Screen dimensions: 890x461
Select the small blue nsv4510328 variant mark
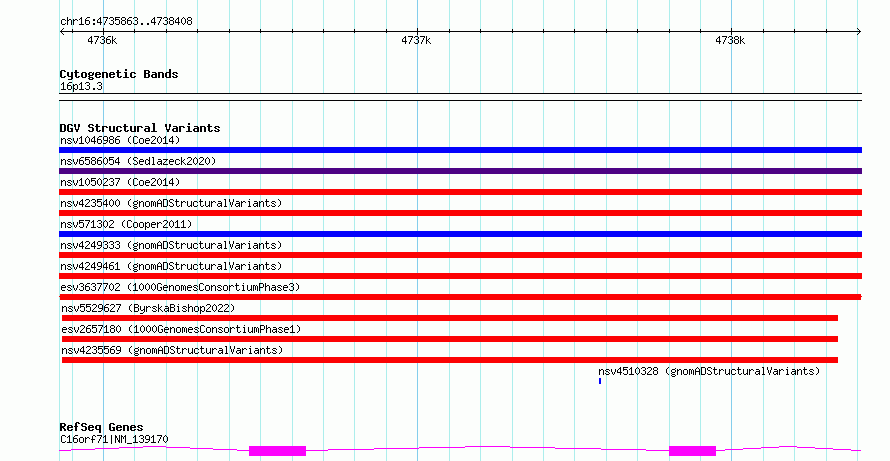point(600,382)
